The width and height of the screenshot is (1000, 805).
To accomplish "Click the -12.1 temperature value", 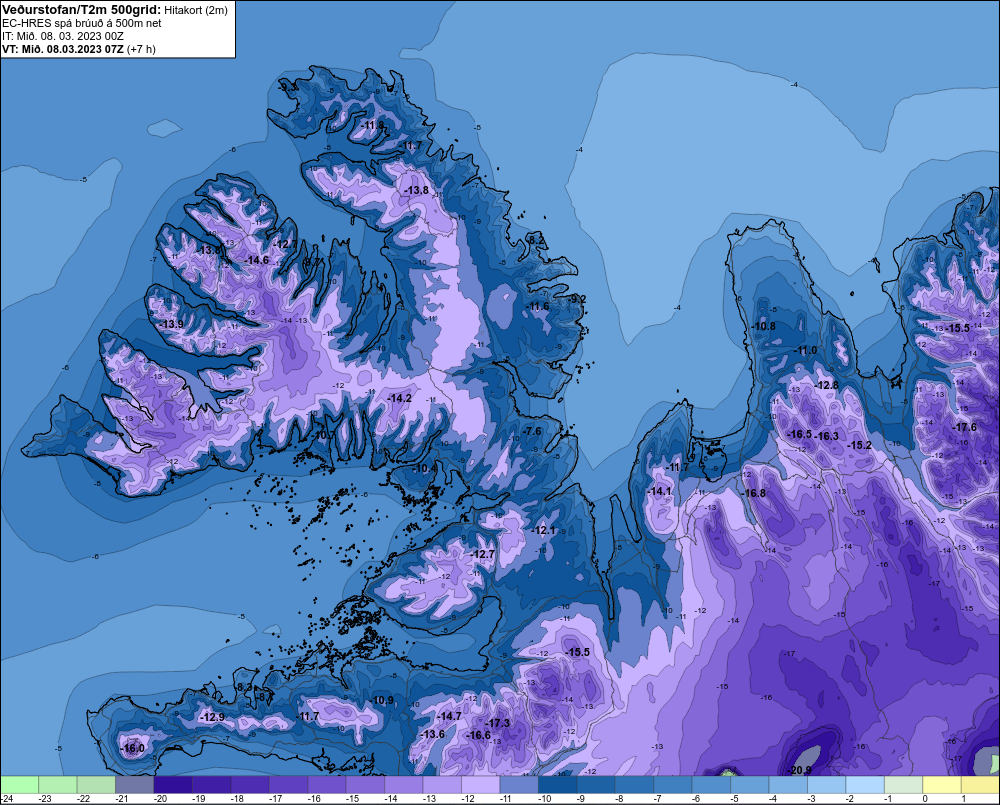I will [544, 531].
